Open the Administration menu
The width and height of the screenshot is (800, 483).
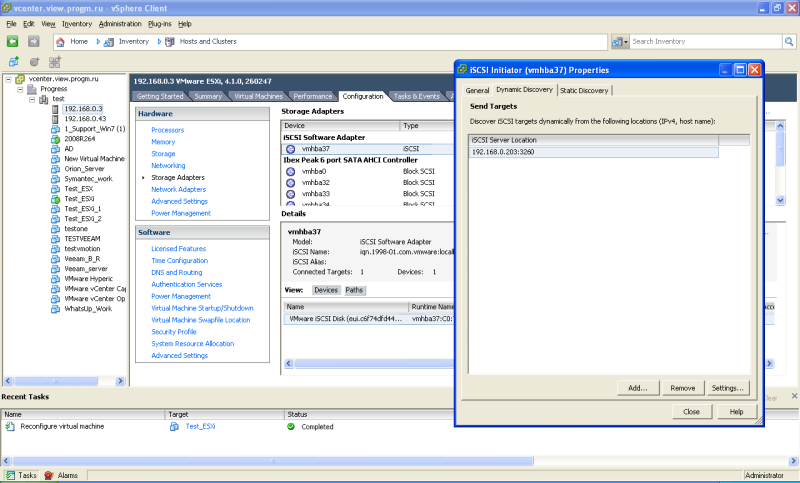click(120, 24)
